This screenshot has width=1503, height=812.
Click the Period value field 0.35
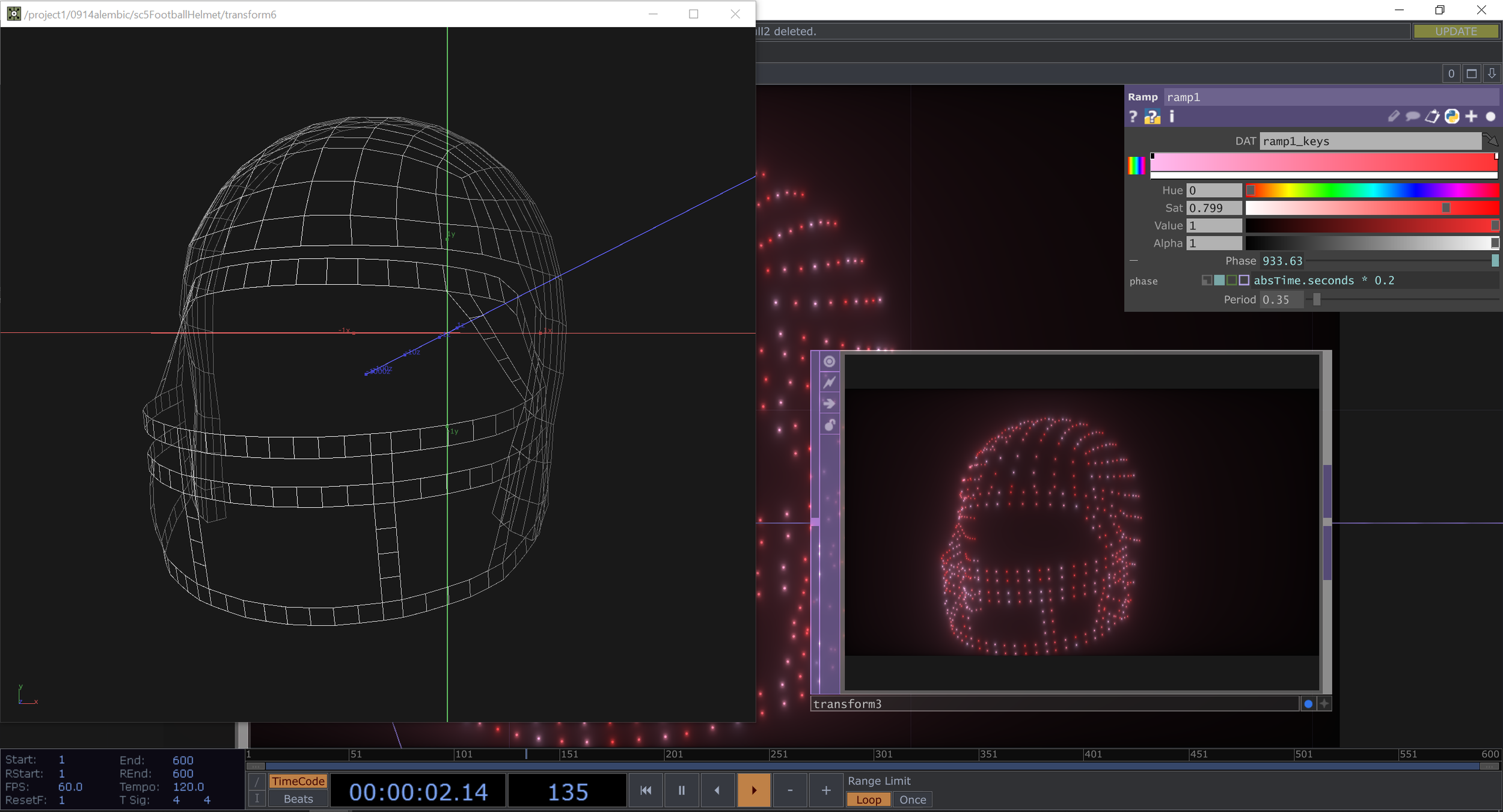pyautogui.click(x=1281, y=299)
